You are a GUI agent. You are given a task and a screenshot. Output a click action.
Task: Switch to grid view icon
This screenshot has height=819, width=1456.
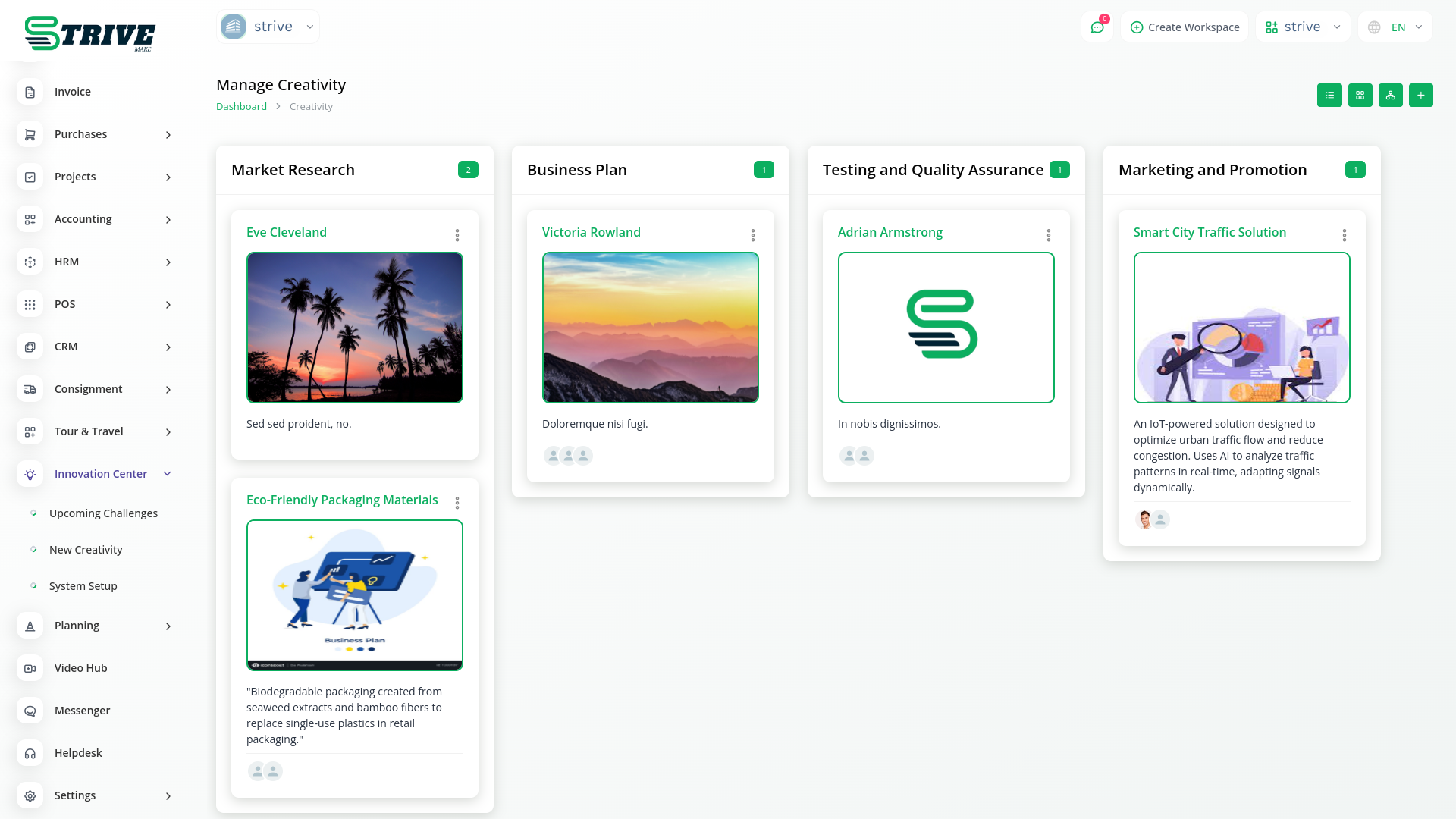tap(1360, 96)
